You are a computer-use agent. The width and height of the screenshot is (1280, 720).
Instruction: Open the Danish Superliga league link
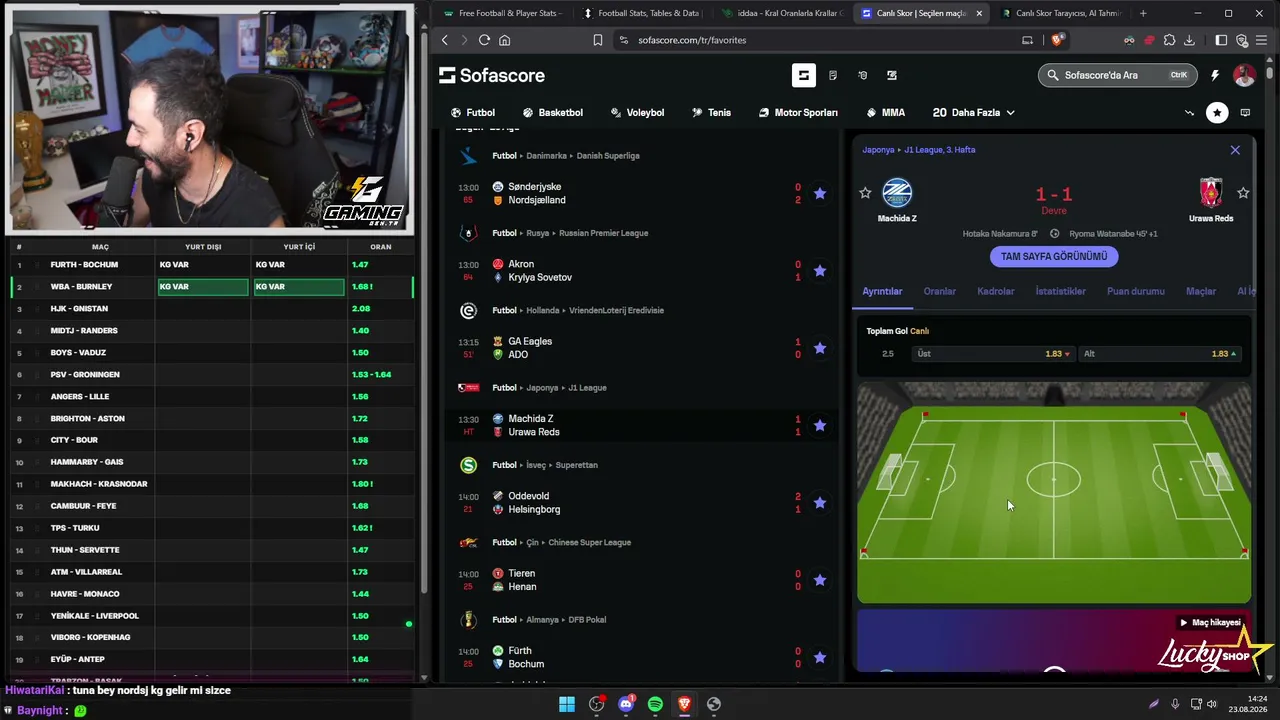click(608, 156)
